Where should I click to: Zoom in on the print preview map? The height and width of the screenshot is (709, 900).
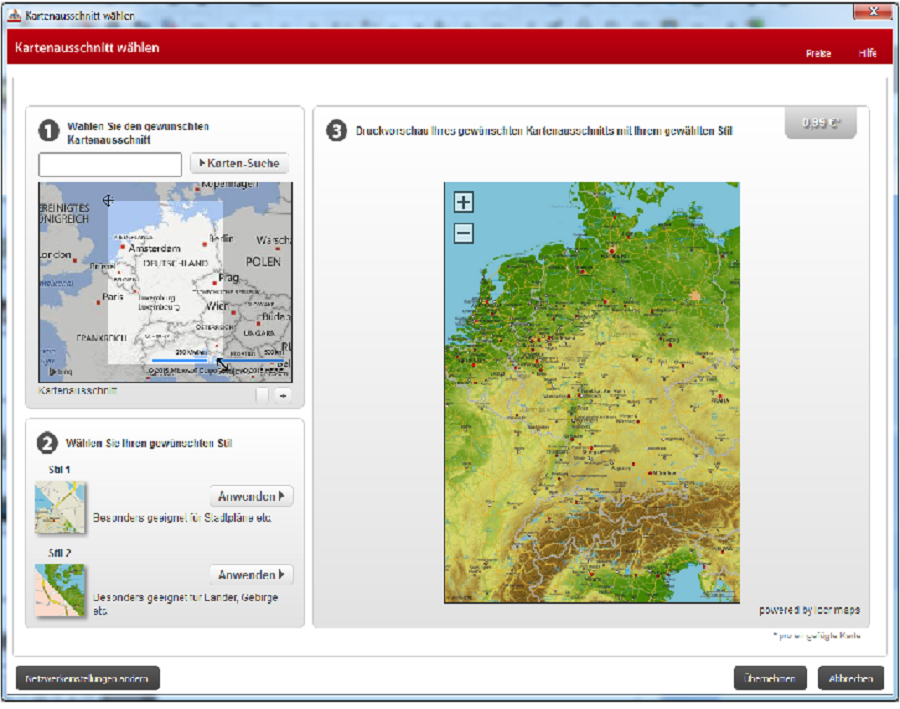click(463, 202)
